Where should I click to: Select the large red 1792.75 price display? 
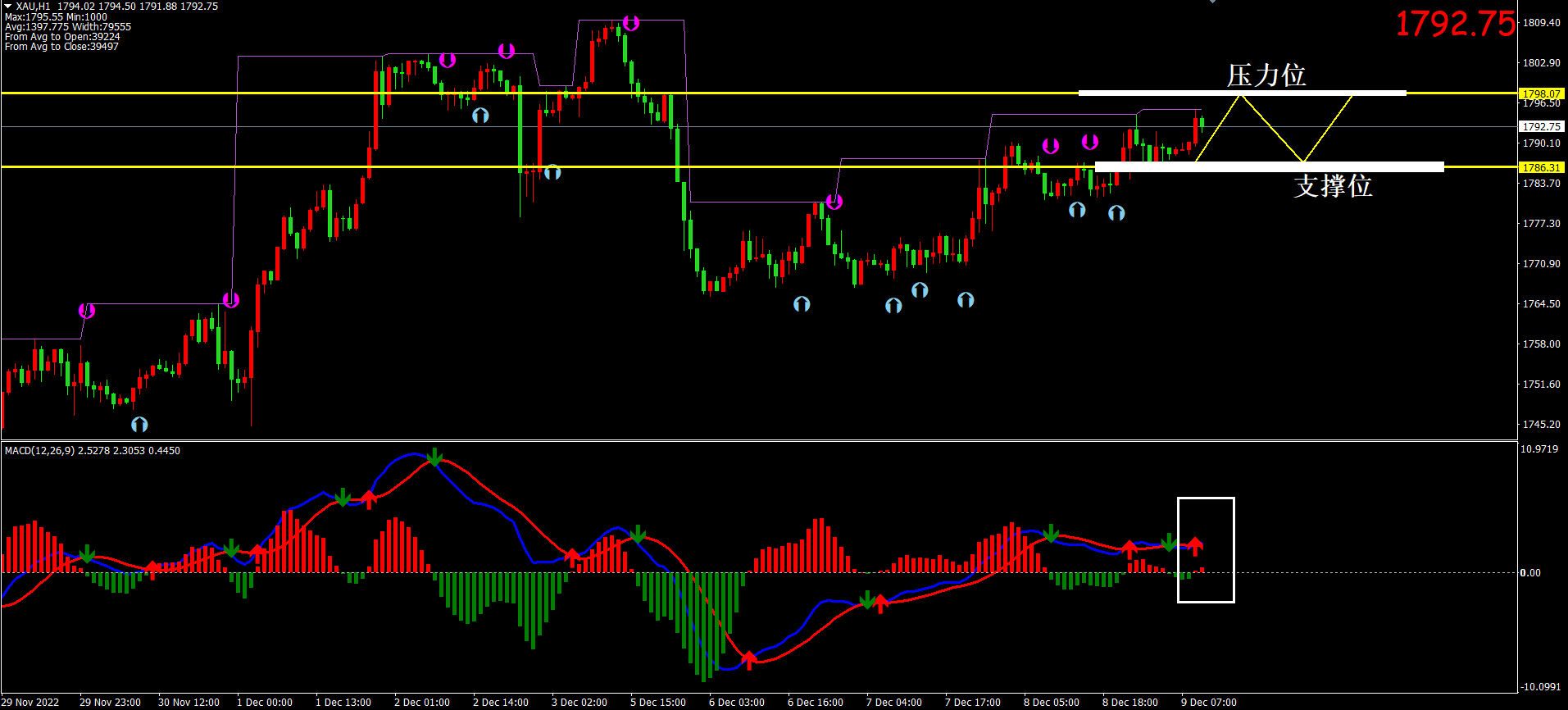click(1455, 24)
